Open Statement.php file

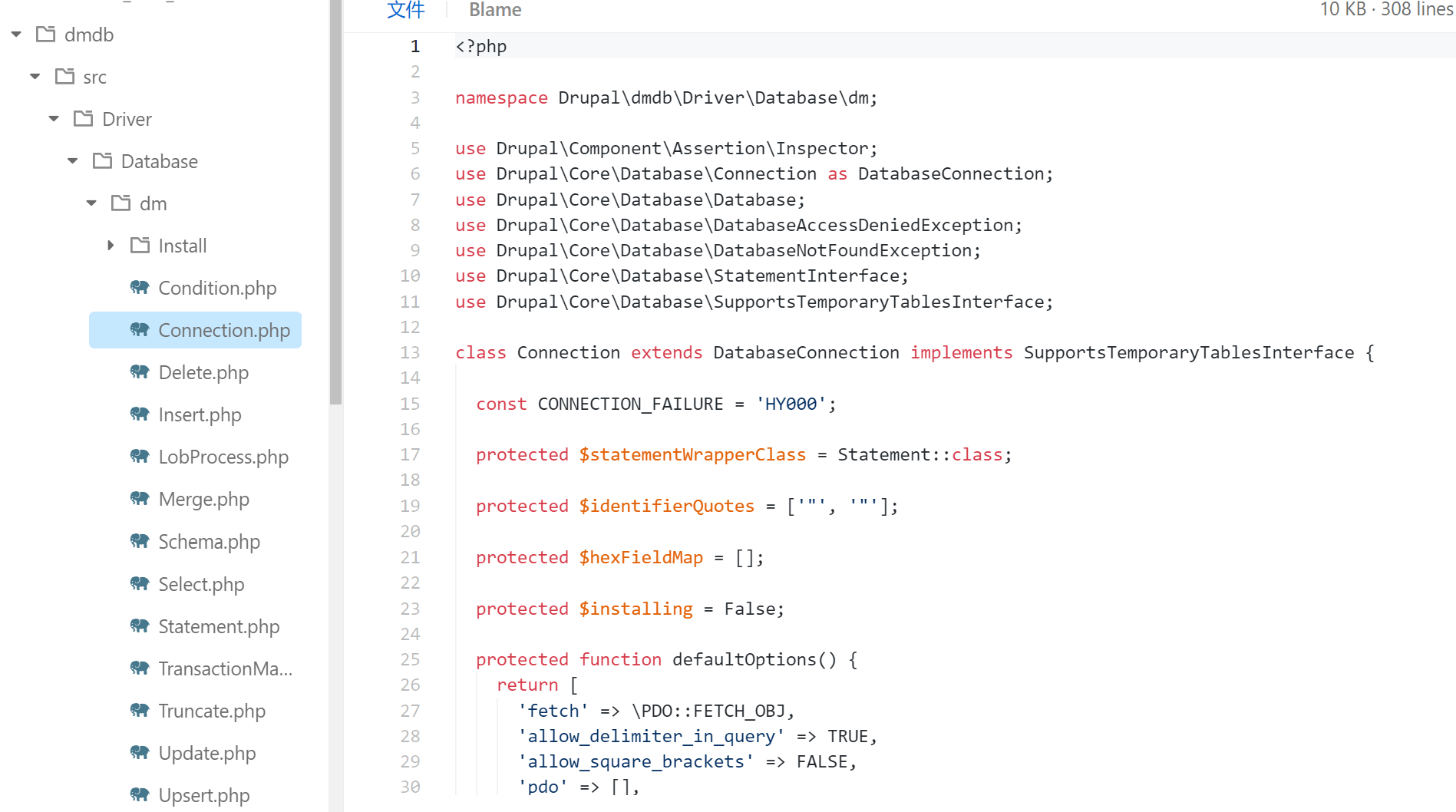tap(219, 626)
